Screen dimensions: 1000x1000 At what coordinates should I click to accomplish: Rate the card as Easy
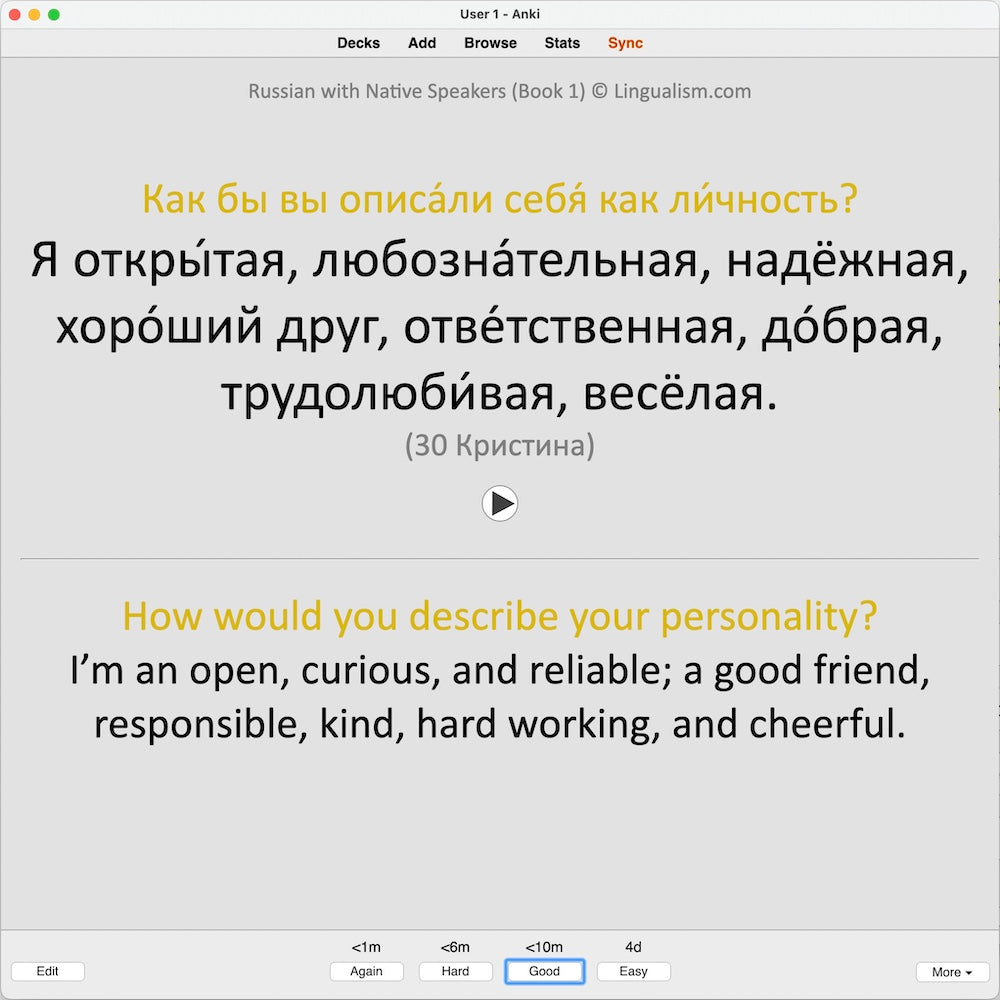coord(633,971)
